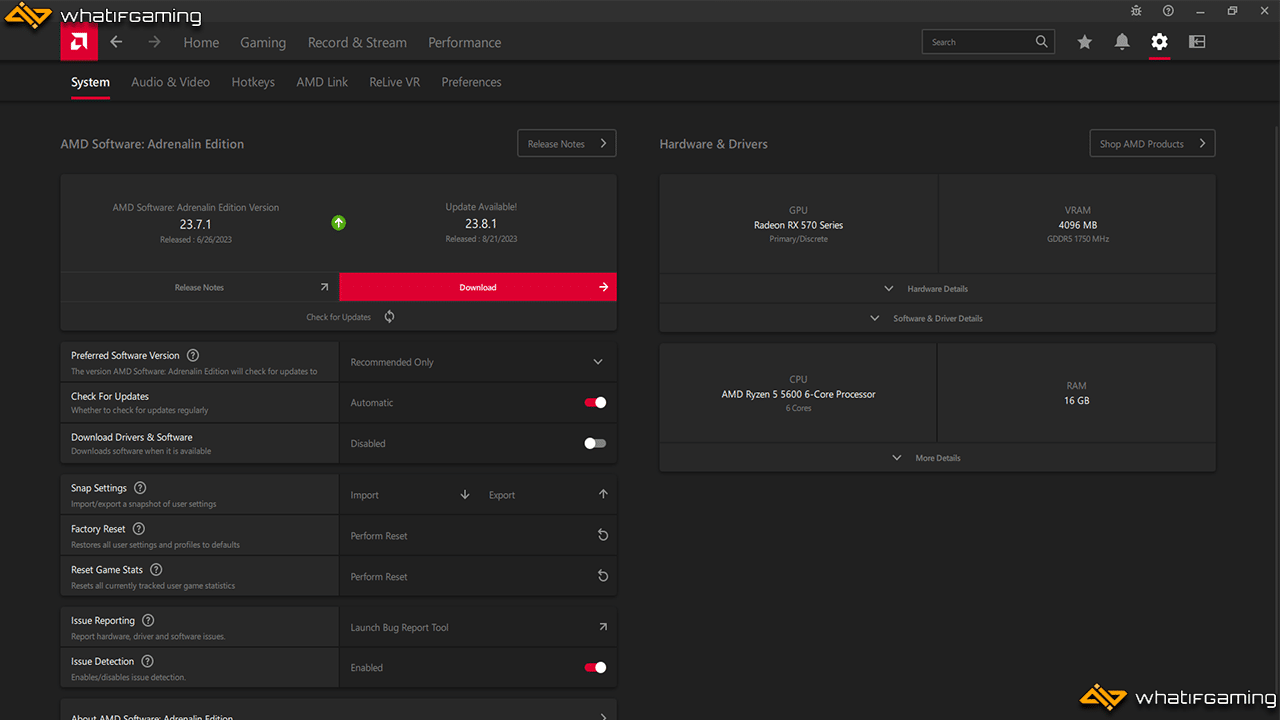Switch to the AMD Link tab
This screenshot has height=720, width=1280.
pos(322,82)
